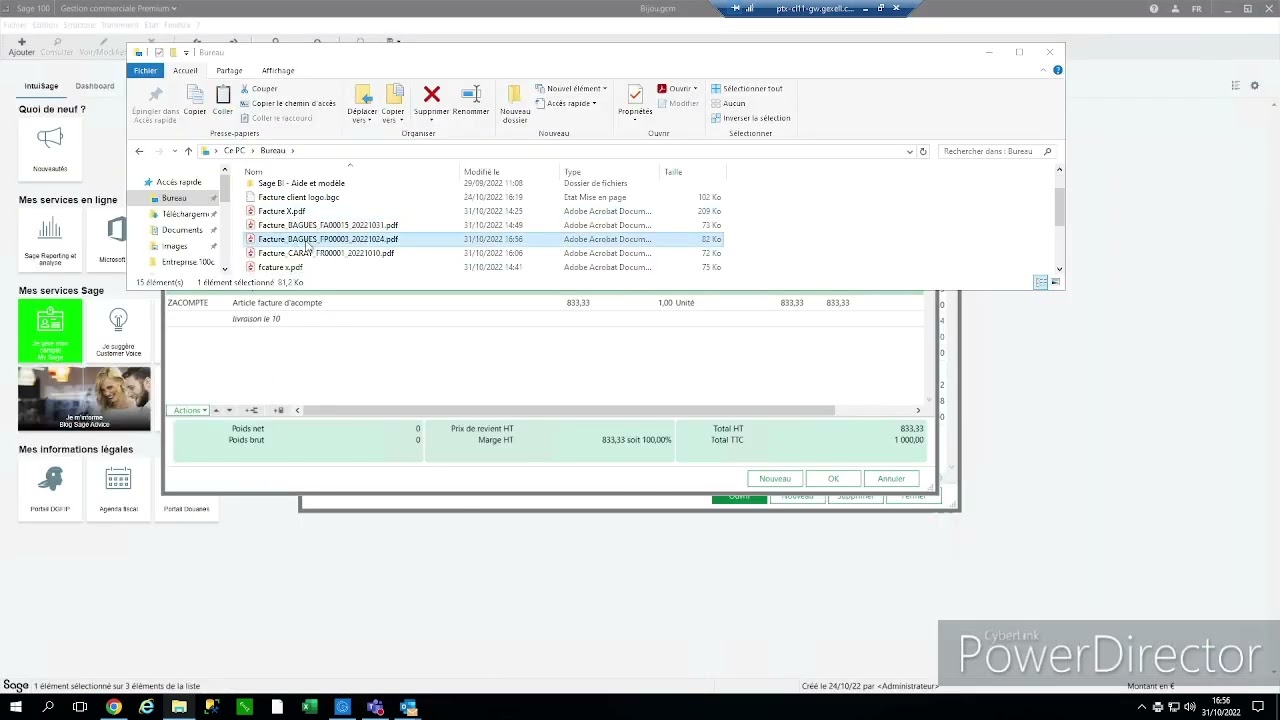Image resolution: width=1280 pixels, height=720 pixels.
Task: Click the Nouveau button in Sage document
Action: click(x=775, y=479)
